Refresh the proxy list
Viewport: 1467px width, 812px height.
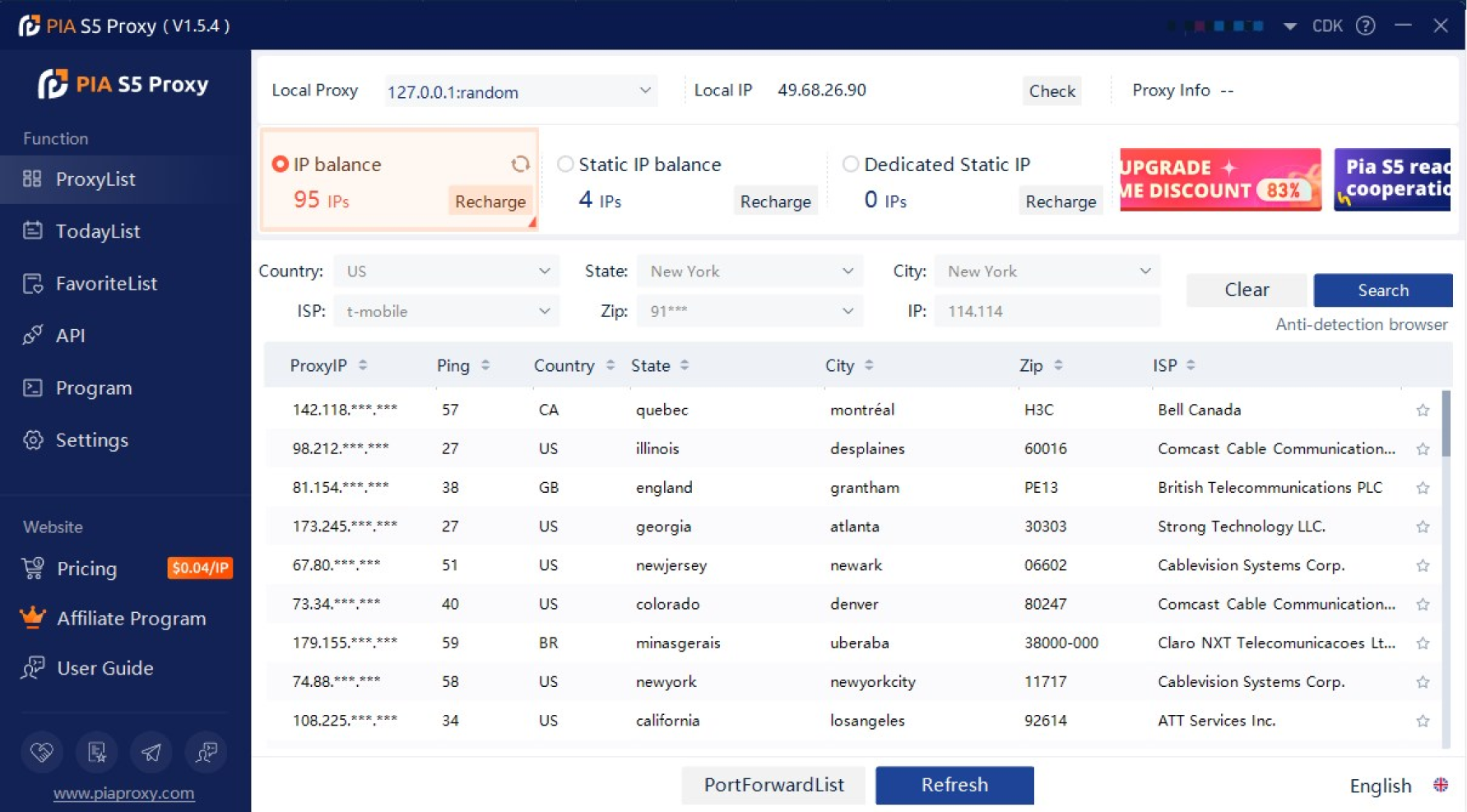(954, 785)
